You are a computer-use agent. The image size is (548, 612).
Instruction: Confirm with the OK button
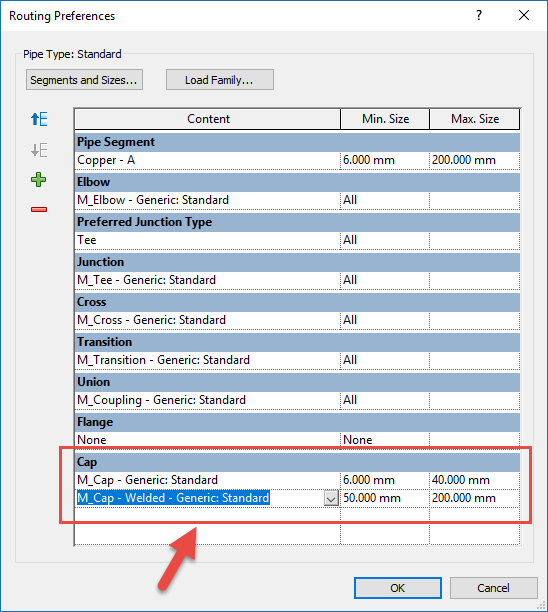click(x=398, y=588)
